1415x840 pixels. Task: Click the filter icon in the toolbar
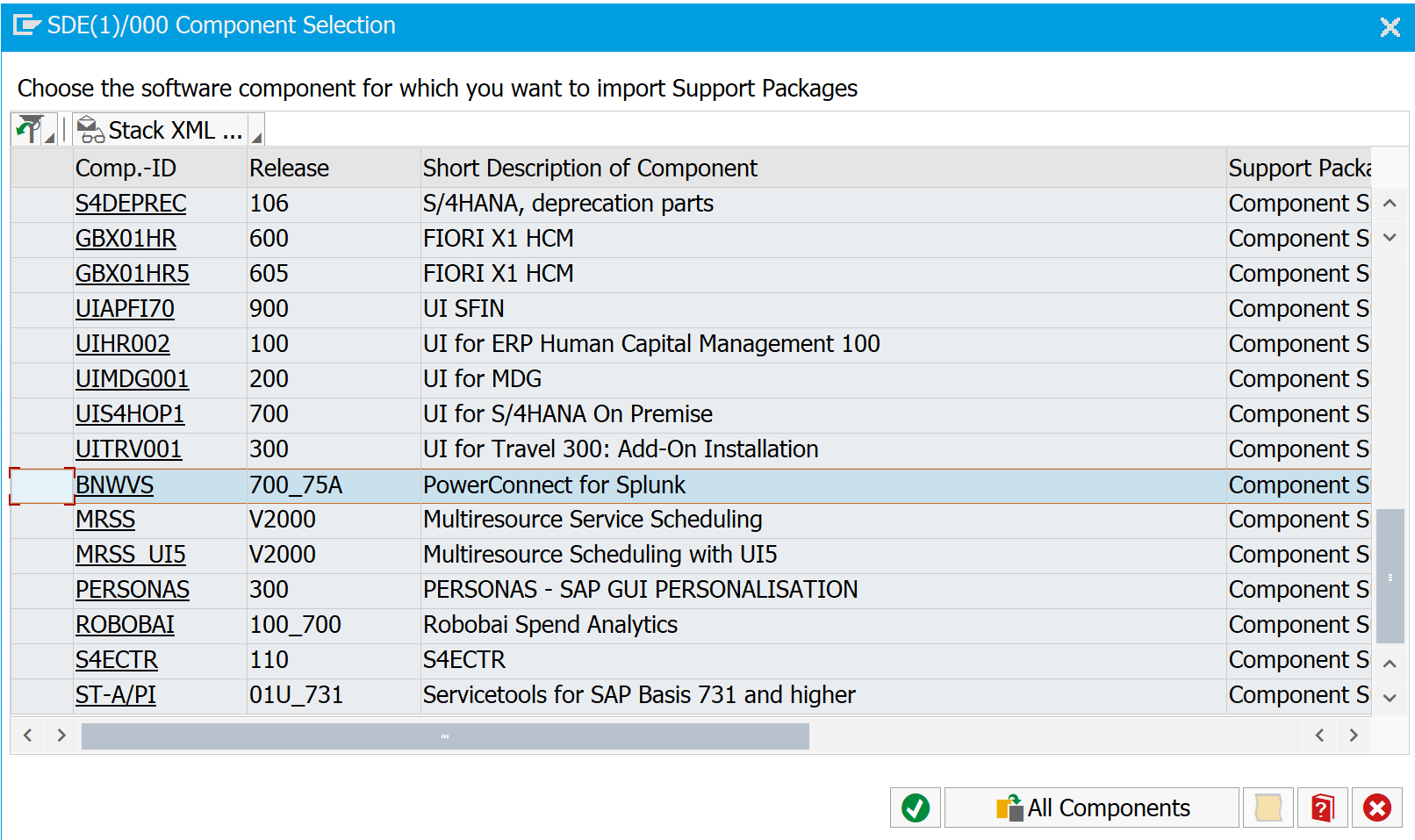(29, 130)
